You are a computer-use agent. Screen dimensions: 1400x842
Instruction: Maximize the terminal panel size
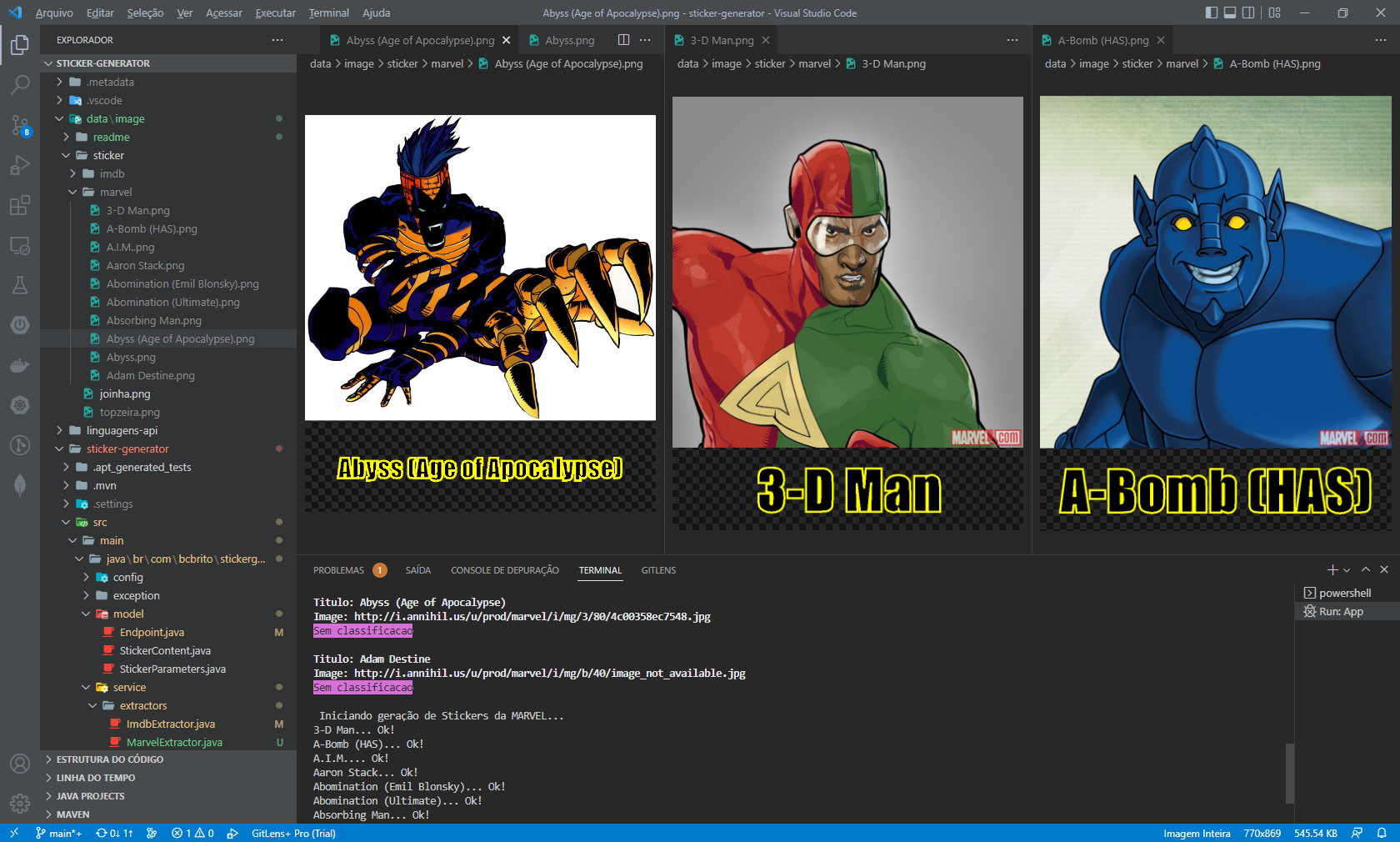1366,569
